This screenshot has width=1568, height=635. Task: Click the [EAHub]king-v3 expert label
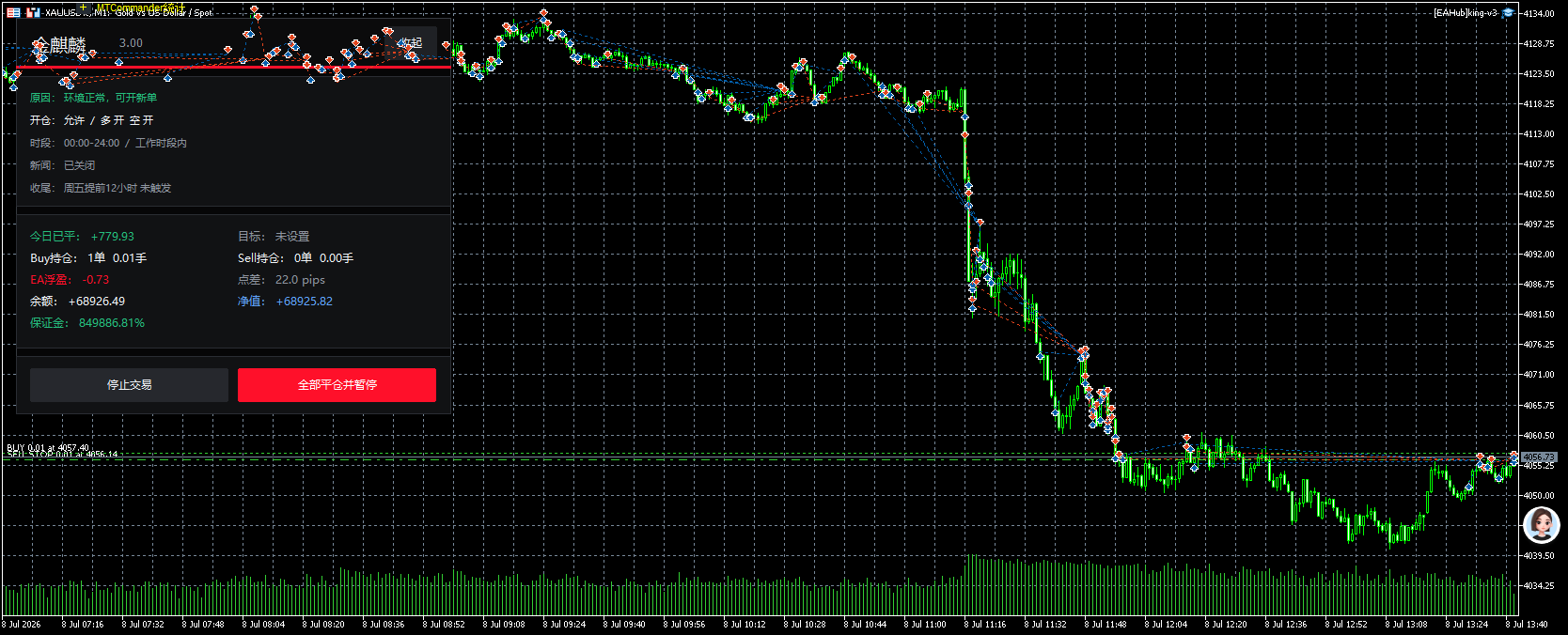1465,13
